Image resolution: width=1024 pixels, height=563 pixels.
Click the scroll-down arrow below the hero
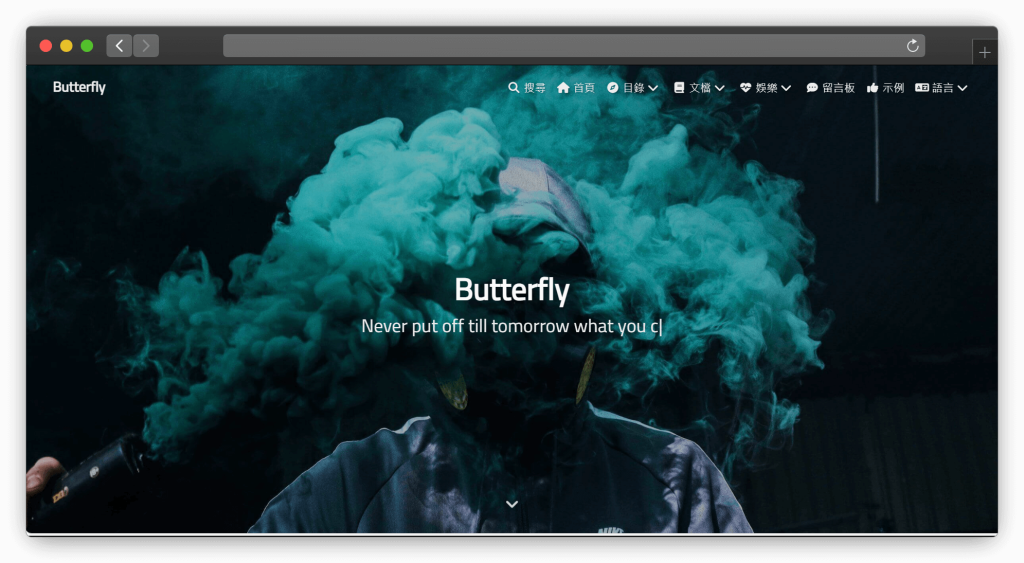(x=512, y=504)
